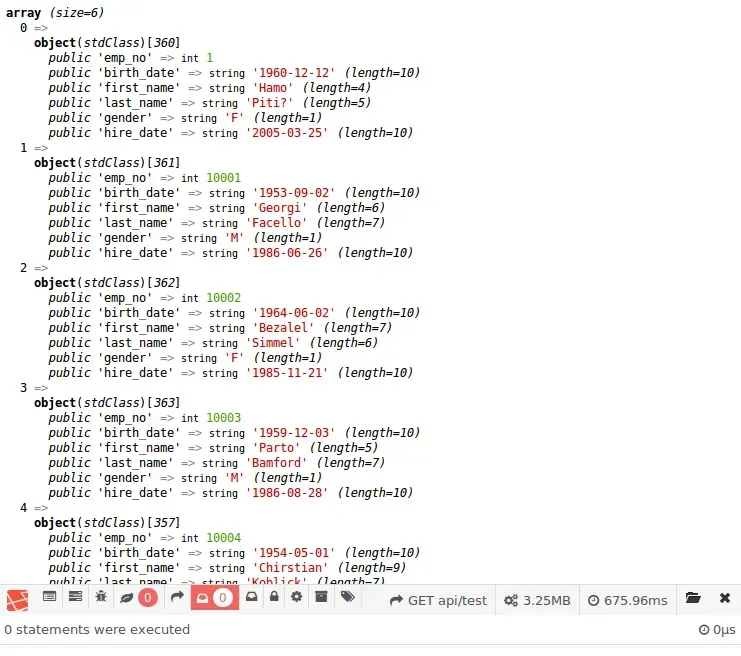
Task: Click the object(stdClass)[360] line
Action: click(x=107, y=43)
